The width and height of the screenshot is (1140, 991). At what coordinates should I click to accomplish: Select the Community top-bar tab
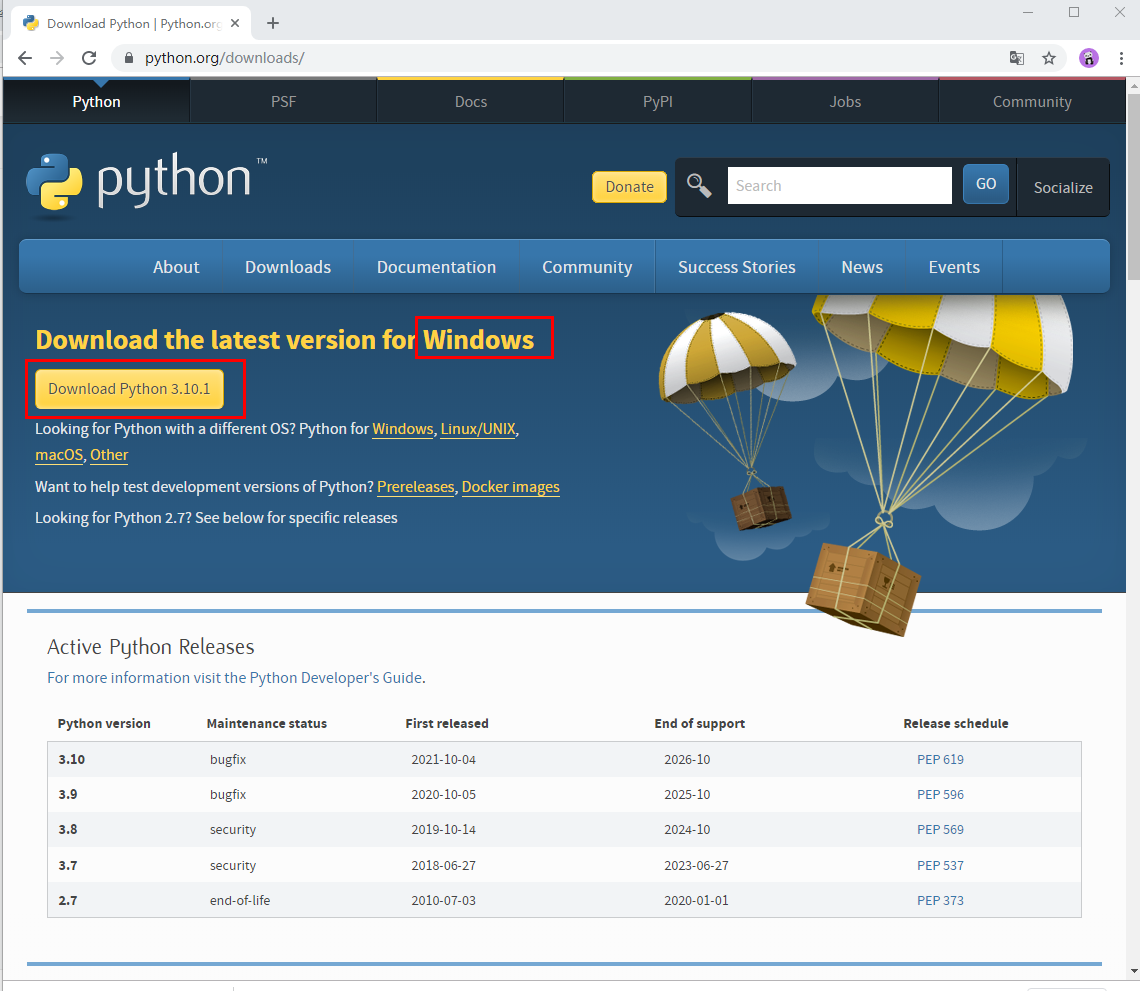tap(1032, 102)
